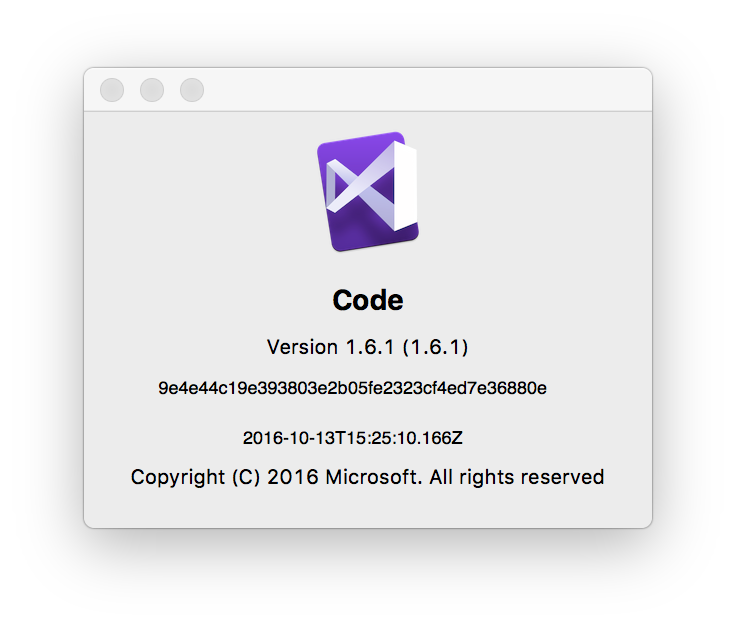
Task: Click the word "Version" in the version line
Action: pyautogui.click(x=302, y=347)
